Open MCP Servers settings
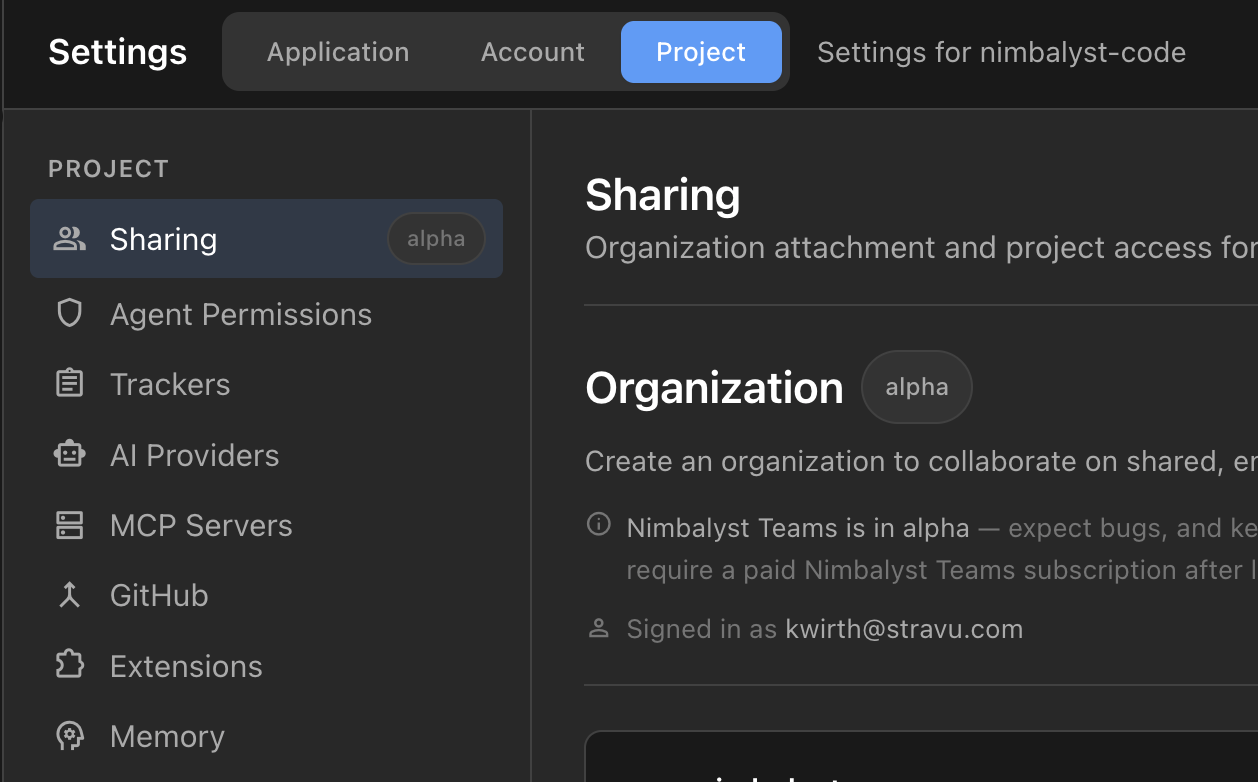 [266, 525]
